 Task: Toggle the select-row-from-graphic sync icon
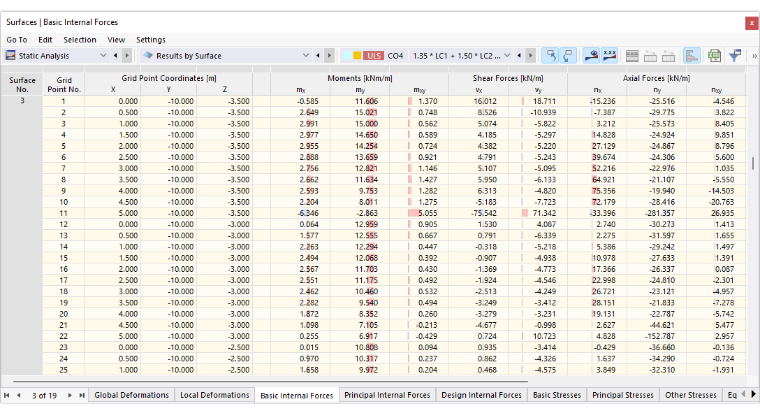click(568, 56)
